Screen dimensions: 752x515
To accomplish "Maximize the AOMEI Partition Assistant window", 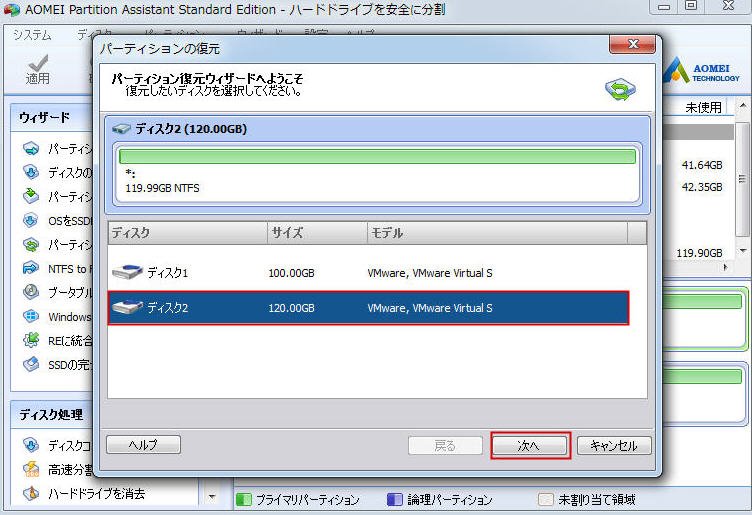I will coord(691,6).
